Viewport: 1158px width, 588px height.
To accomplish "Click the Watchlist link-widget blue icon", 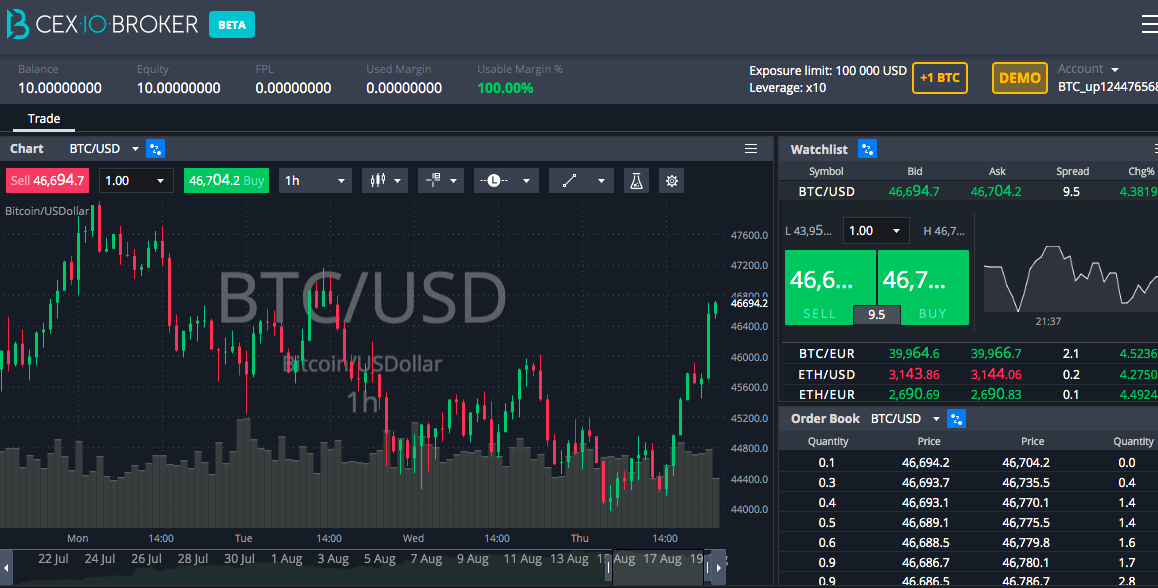I will (x=867, y=149).
